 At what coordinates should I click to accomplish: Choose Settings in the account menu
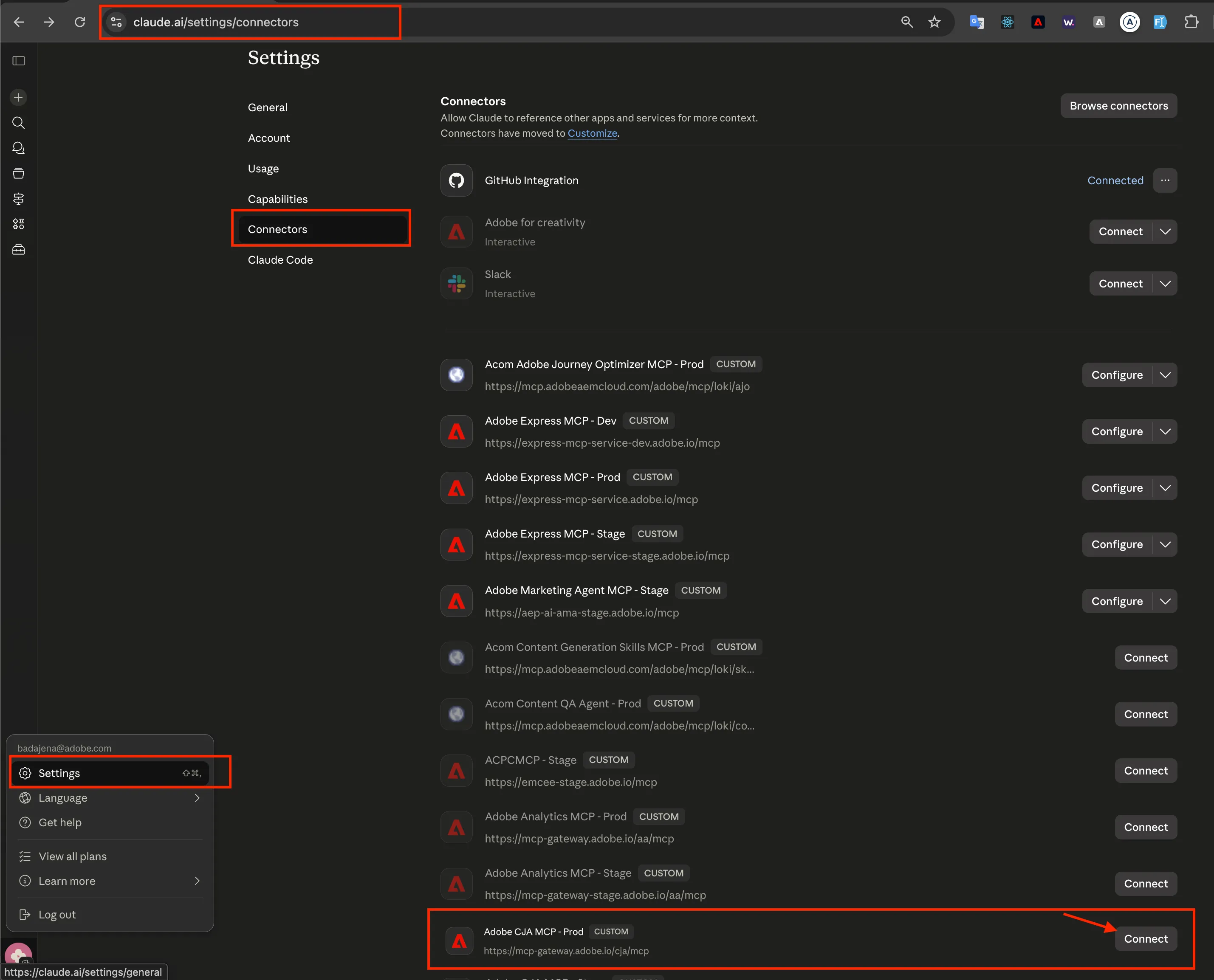tap(110, 773)
